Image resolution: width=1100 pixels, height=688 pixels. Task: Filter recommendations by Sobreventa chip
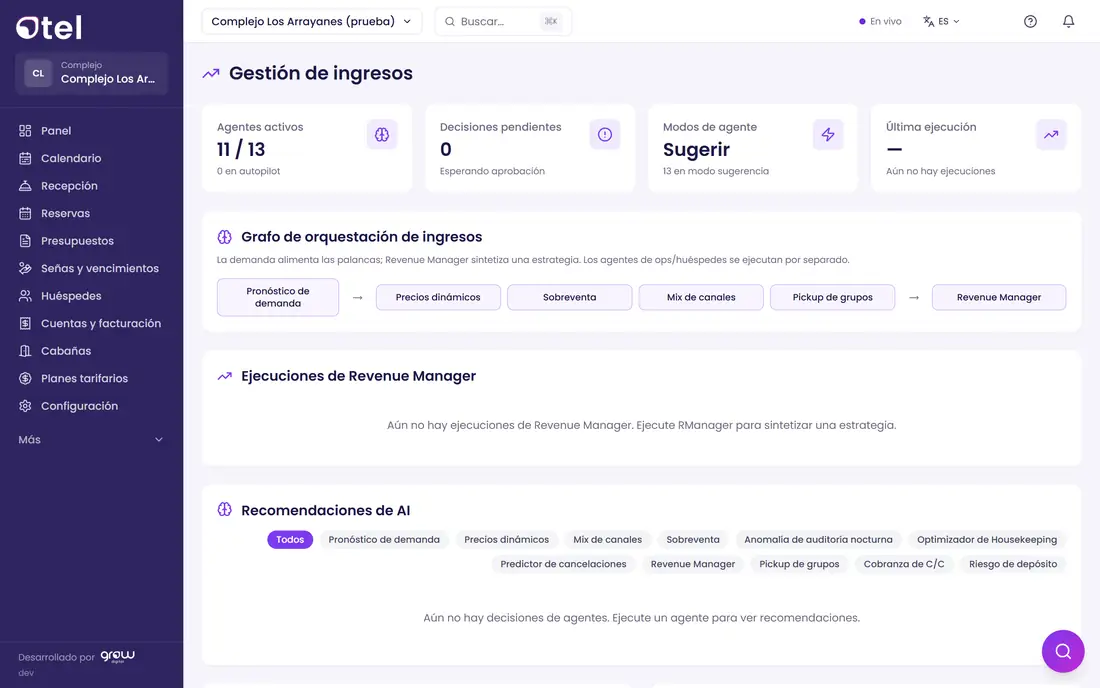point(693,539)
